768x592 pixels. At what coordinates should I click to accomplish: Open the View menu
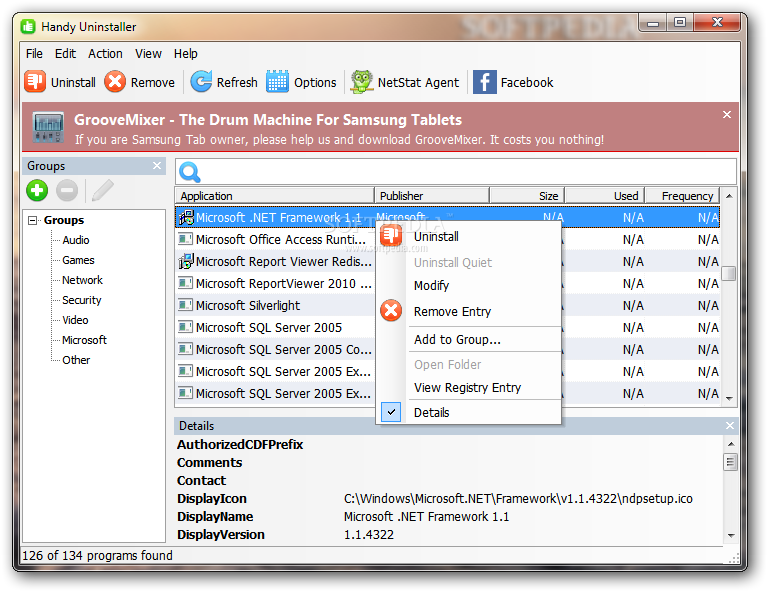coord(148,53)
